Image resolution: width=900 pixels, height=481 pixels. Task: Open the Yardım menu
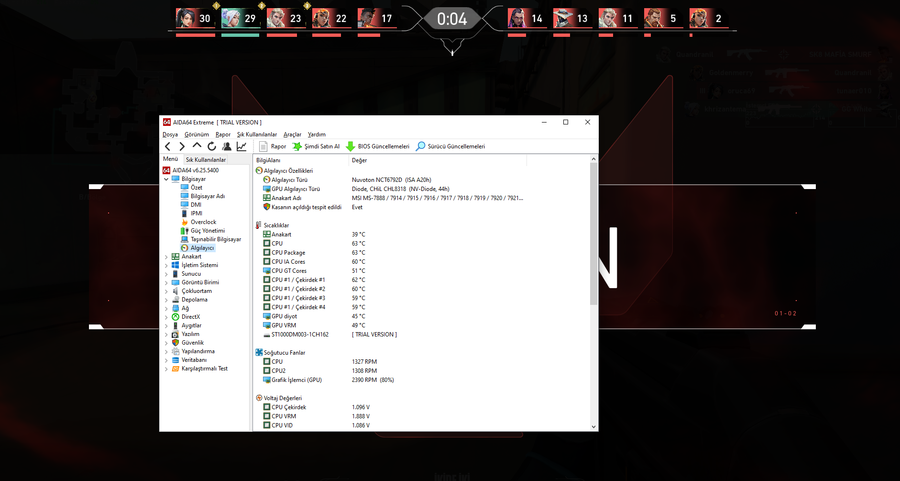pyautogui.click(x=316, y=134)
